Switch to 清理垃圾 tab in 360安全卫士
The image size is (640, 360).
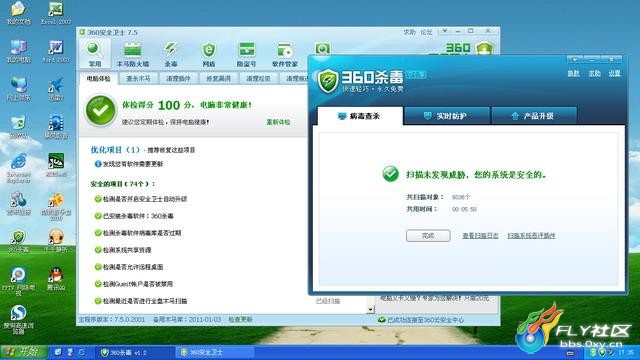[x=258, y=78]
